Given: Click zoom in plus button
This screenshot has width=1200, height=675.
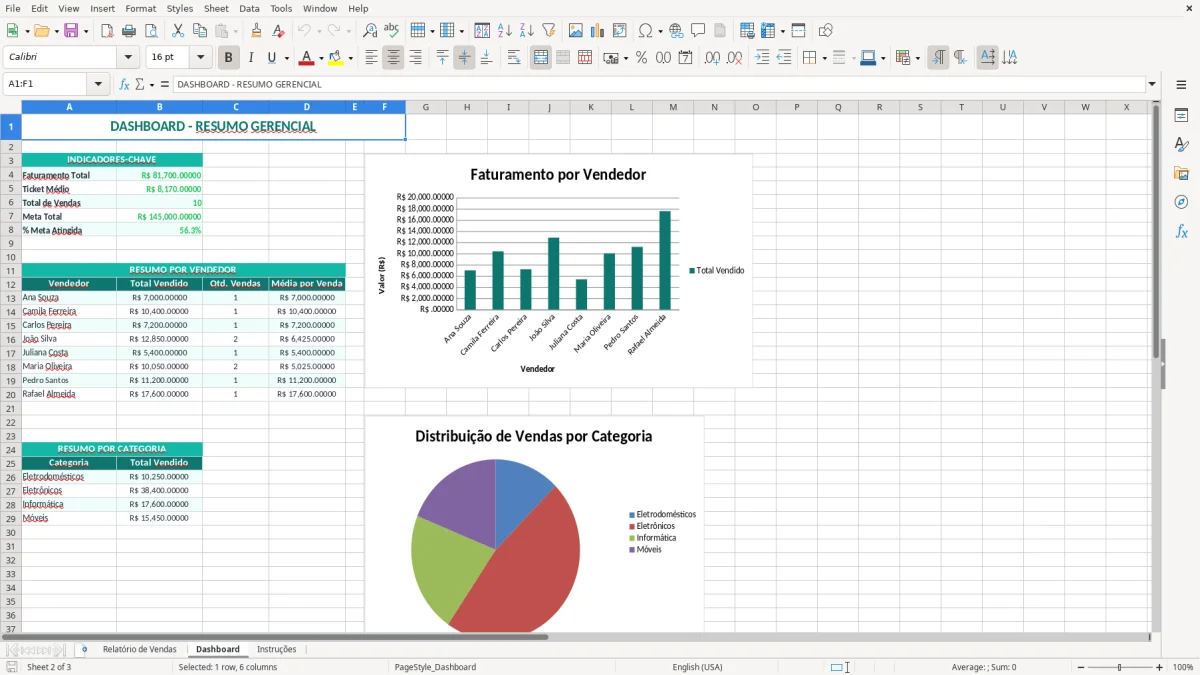Looking at the screenshot, I should [1160, 667].
